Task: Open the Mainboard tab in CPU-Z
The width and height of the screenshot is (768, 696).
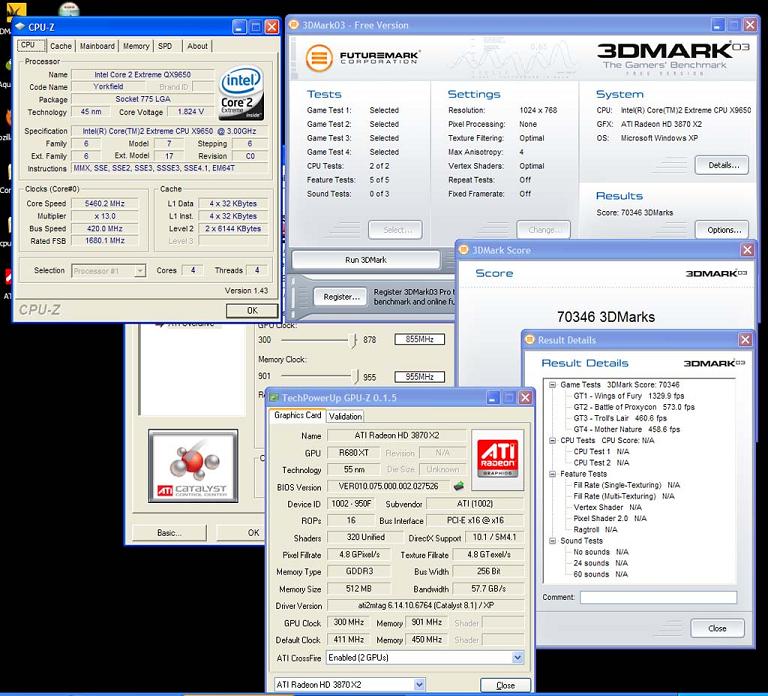Action: point(97,46)
